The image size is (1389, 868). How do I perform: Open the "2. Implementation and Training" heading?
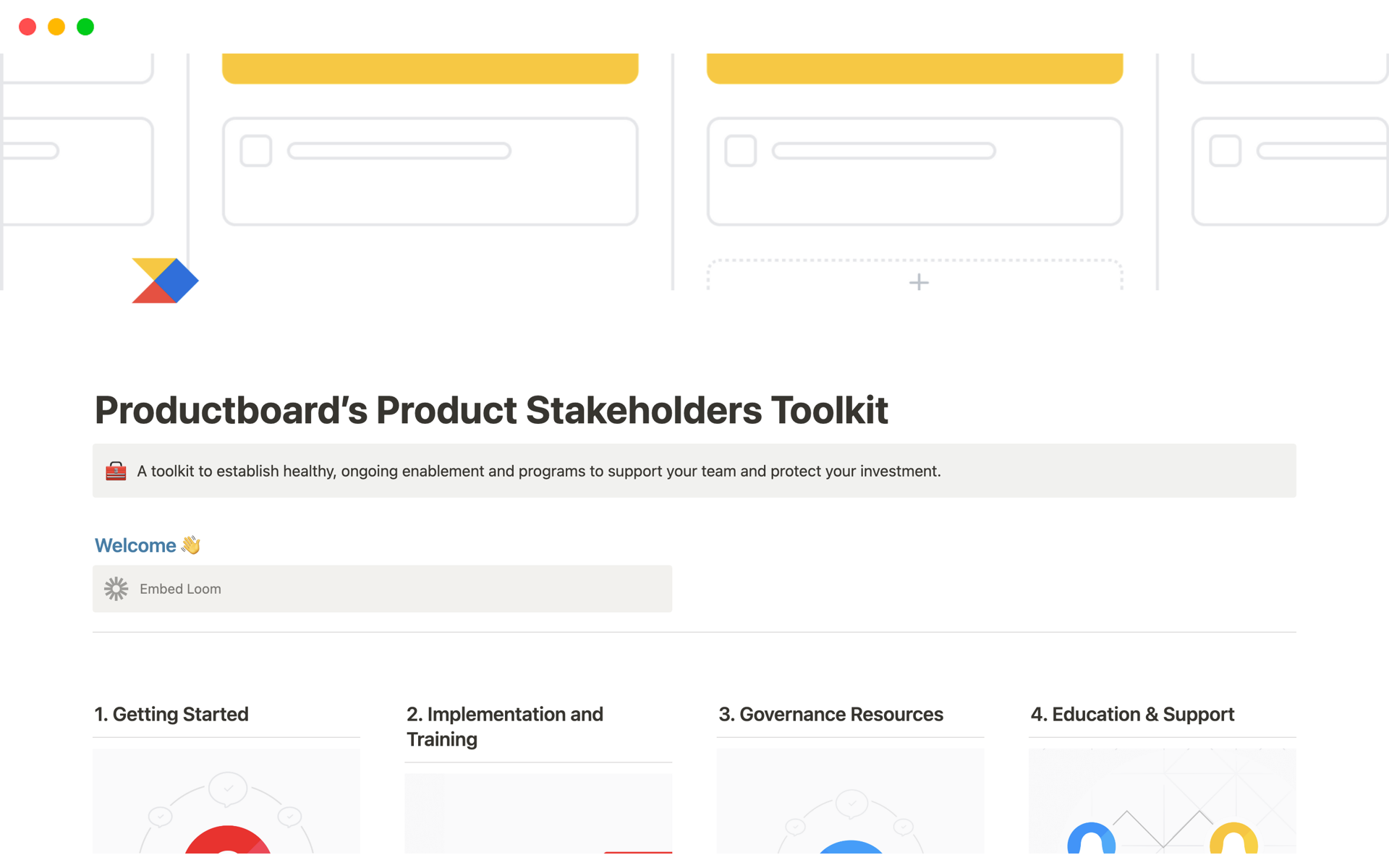504,726
